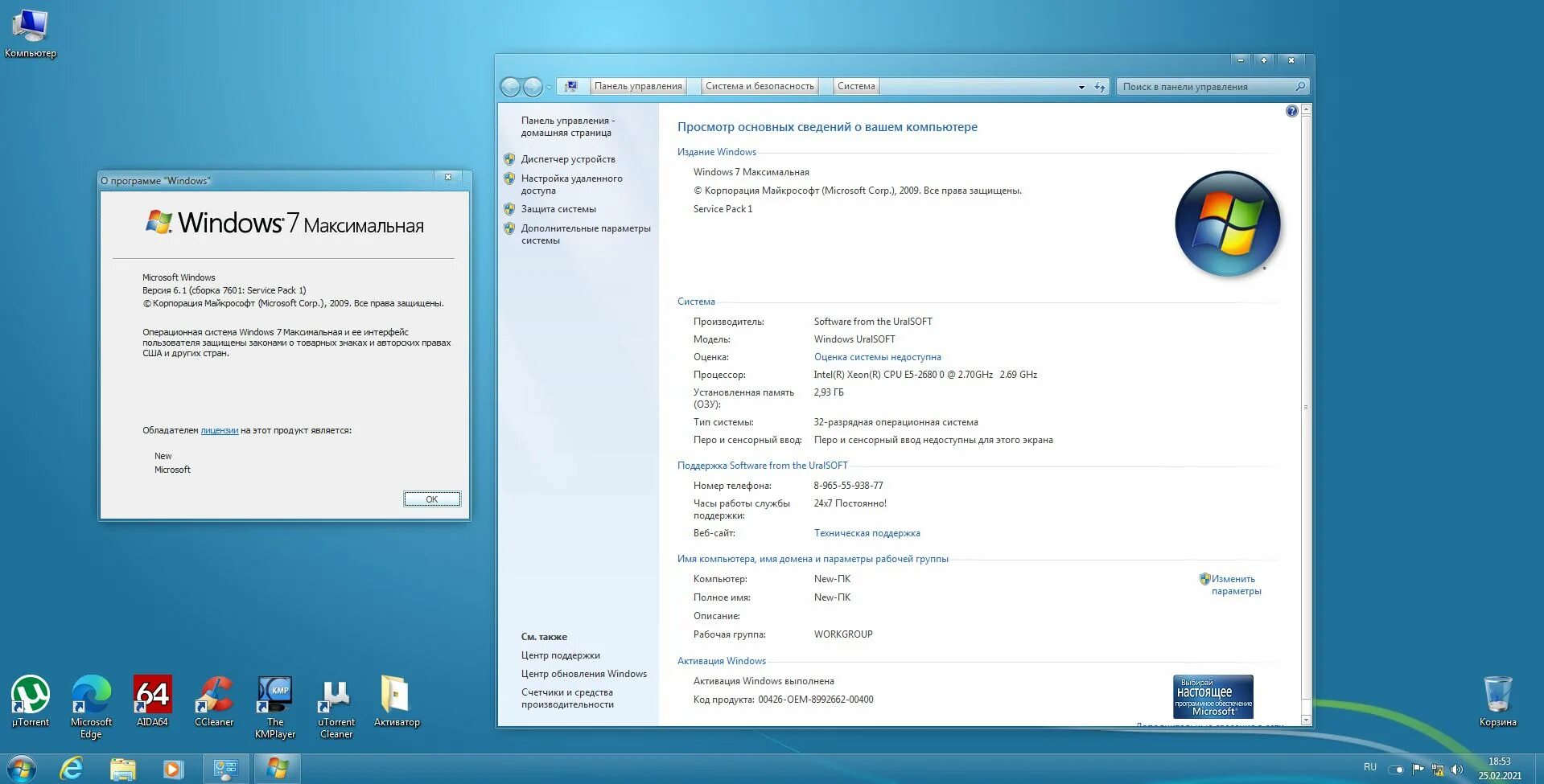The height and width of the screenshot is (784, 1544).
Task: Click the Control Panel icon in address bar
Action: point(570,86)
